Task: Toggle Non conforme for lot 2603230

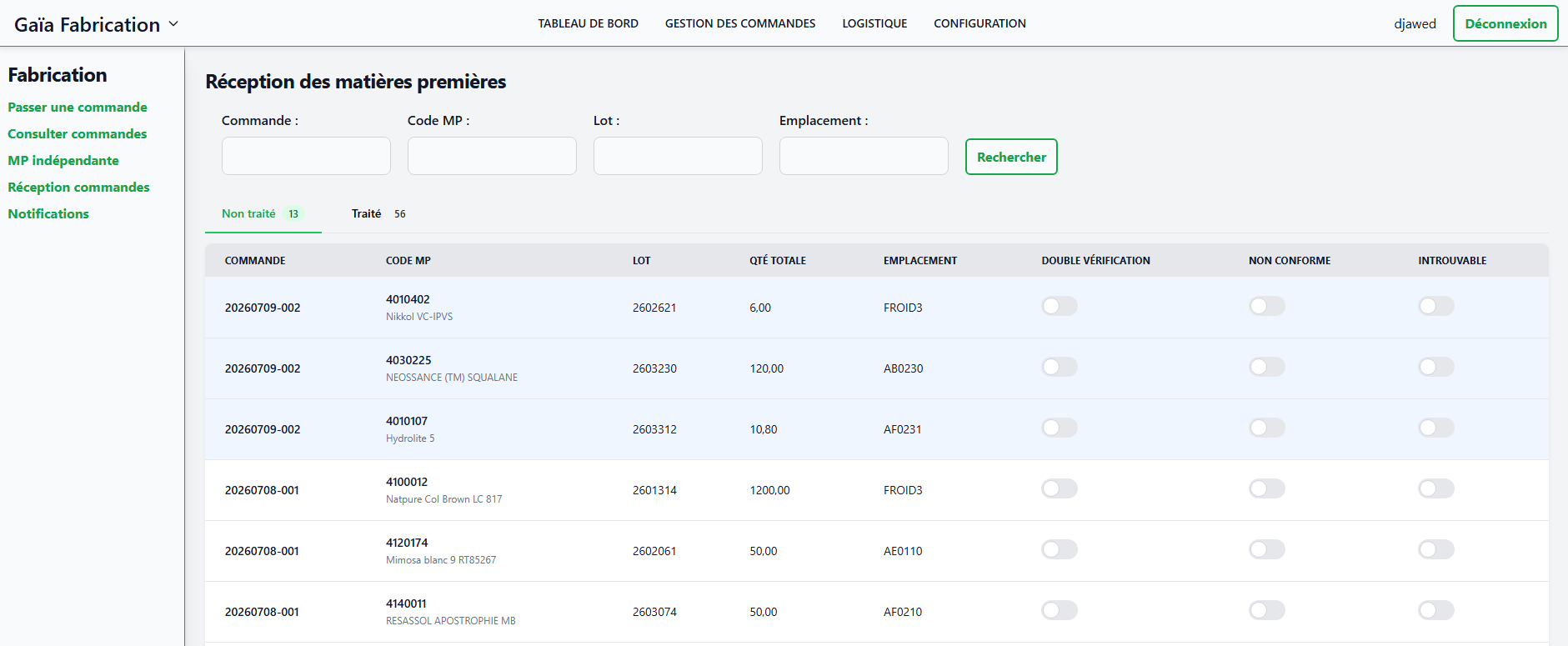Action: [1267, 367]
